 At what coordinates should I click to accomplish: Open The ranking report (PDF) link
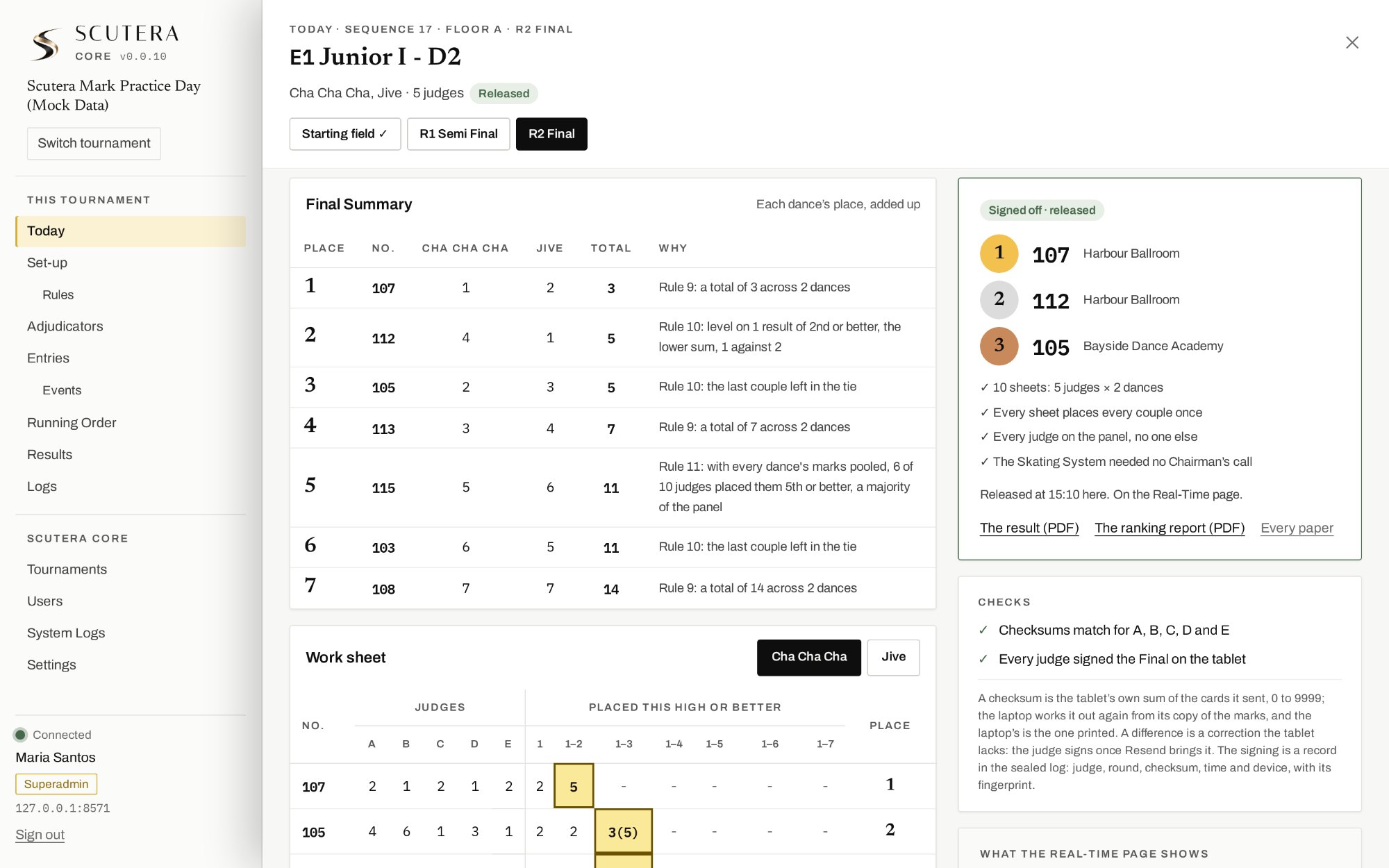[x=1170, y=528]
